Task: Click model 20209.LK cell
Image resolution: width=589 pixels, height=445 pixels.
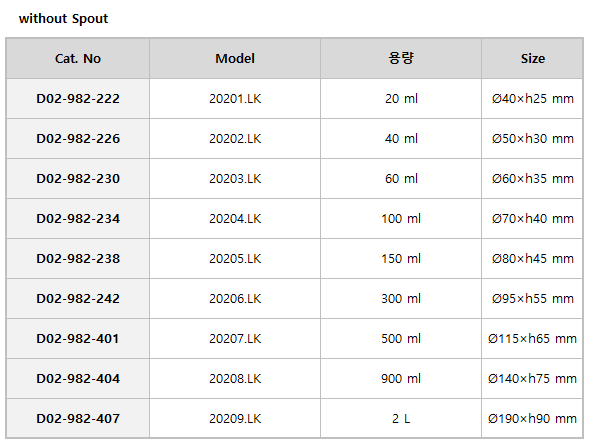Action: (235, 418)
